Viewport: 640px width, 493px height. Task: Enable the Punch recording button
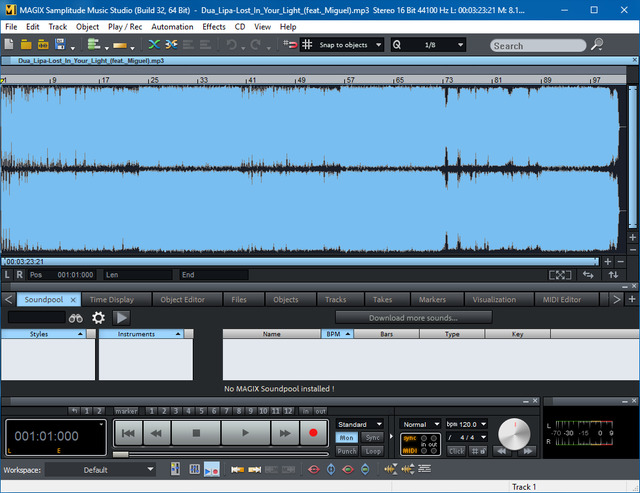pyautogui.click(x=346, y=451)
